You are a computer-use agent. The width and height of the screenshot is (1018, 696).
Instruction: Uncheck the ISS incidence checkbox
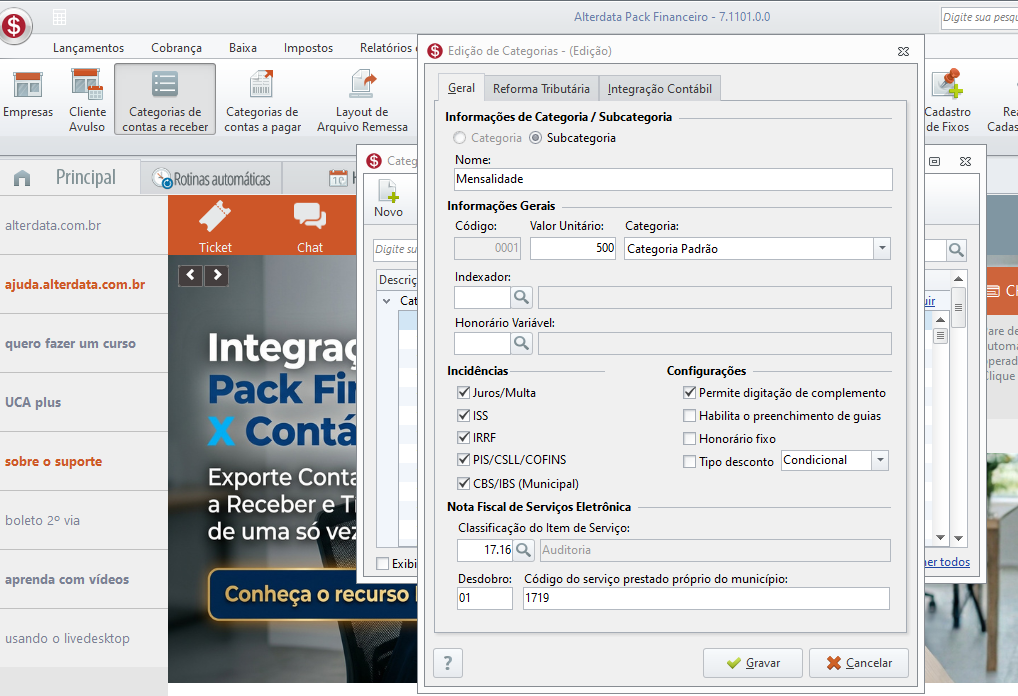464,416
